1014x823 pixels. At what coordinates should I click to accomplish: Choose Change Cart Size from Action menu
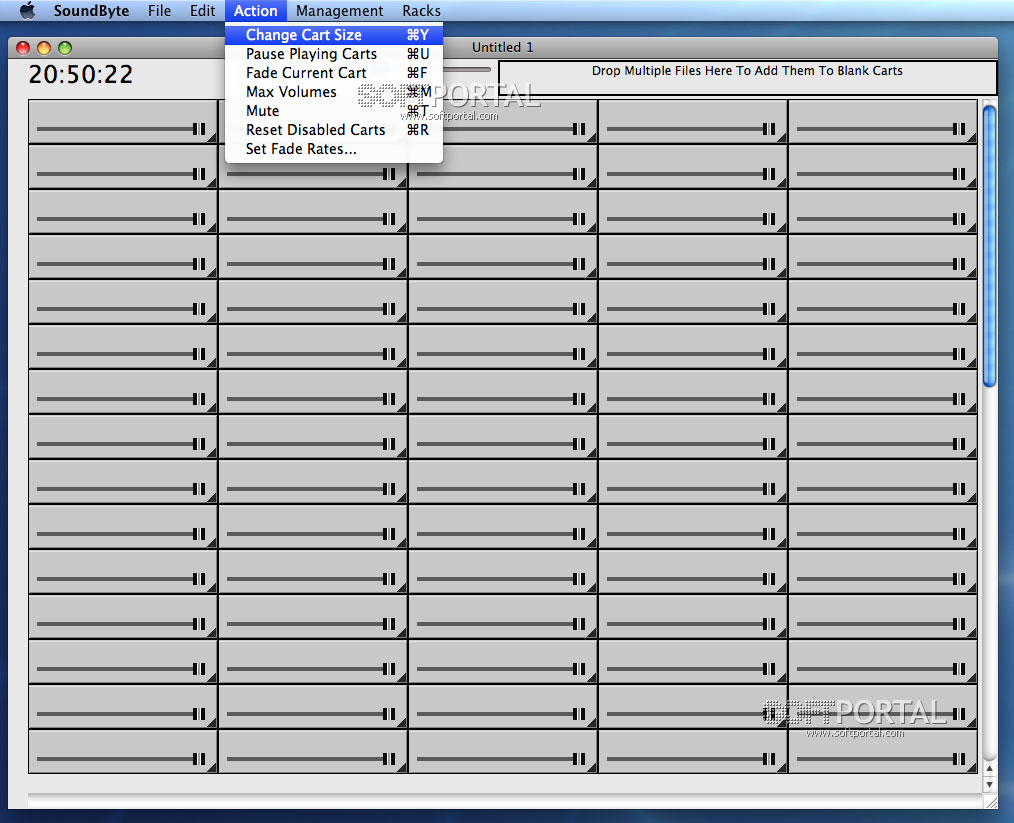(334, 35)
